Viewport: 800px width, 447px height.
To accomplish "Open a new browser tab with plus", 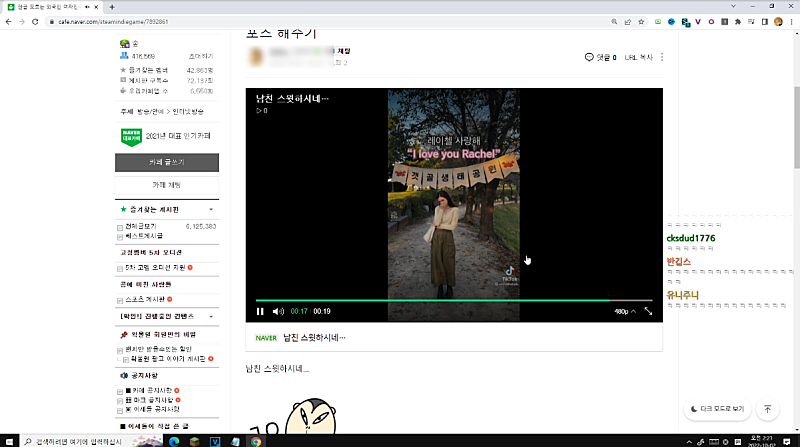I will click(112, 7).
